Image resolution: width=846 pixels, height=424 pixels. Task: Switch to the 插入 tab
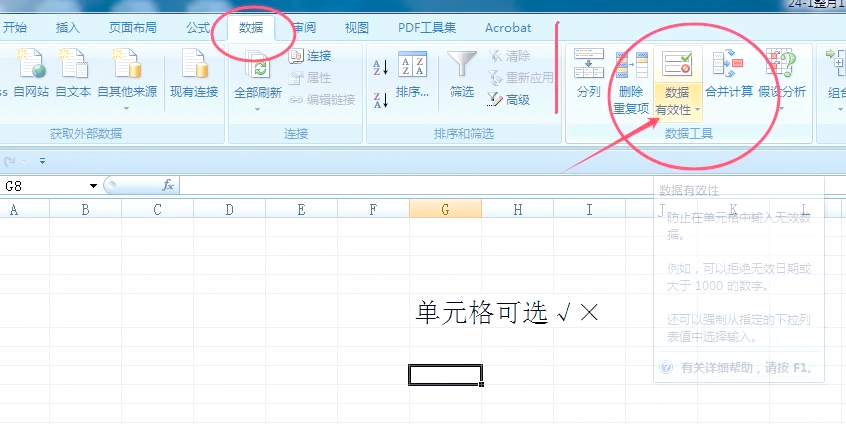click(x=67, y=28)
